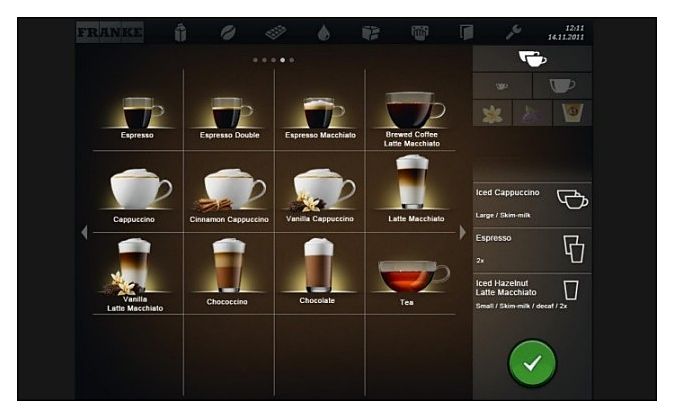The height and width of the screenshot is (418, 674).
Task: Jump to the first page indicator dot
Action: coord(255,60)
